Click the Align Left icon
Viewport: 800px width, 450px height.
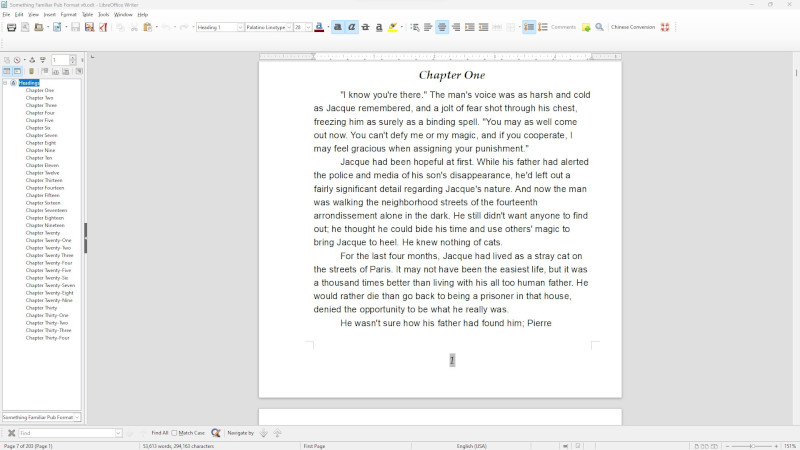[428, 27]
